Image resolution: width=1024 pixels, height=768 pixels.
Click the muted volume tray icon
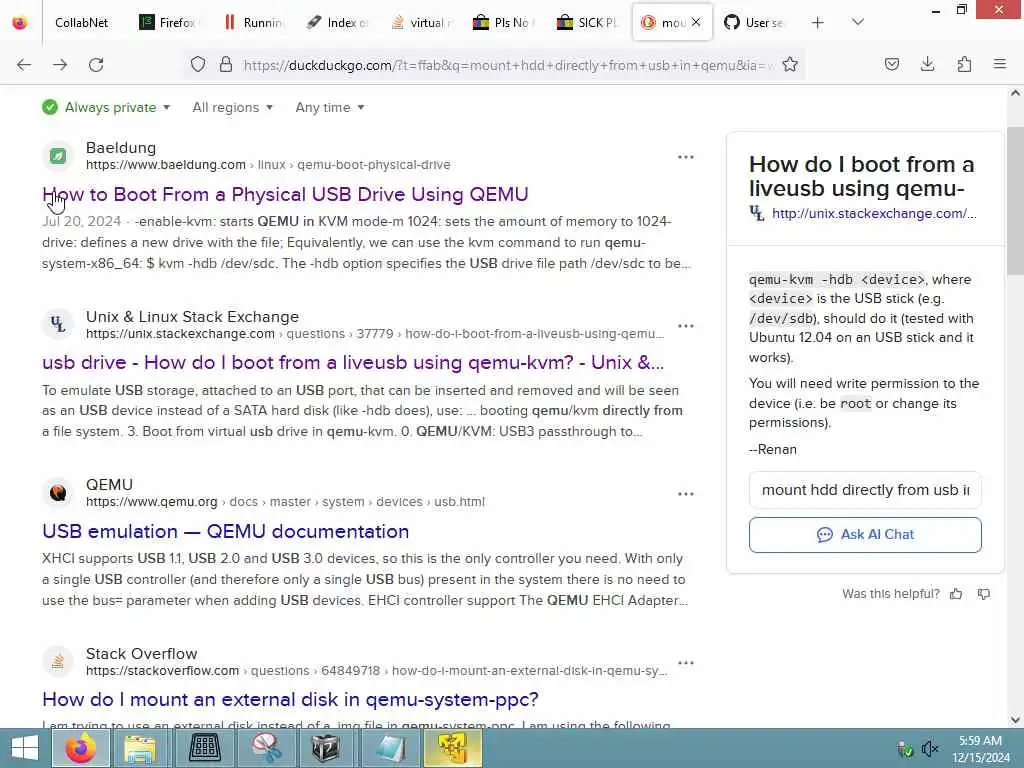[929, 748]
